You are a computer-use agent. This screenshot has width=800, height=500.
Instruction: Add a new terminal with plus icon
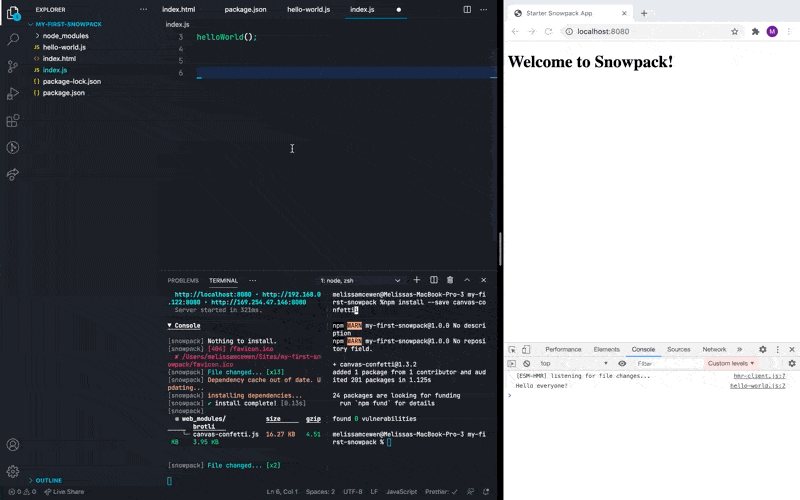click(417, 280)
